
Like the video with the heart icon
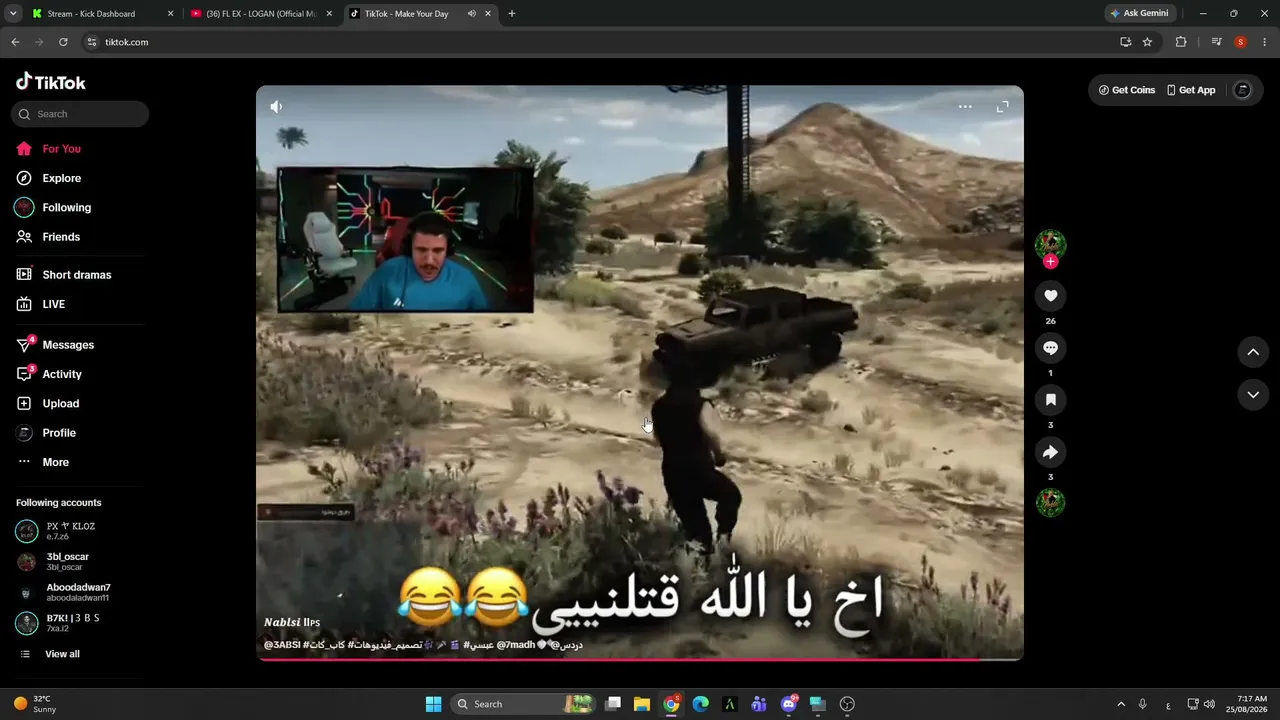pyautogui.click(x=1050, y=296)
